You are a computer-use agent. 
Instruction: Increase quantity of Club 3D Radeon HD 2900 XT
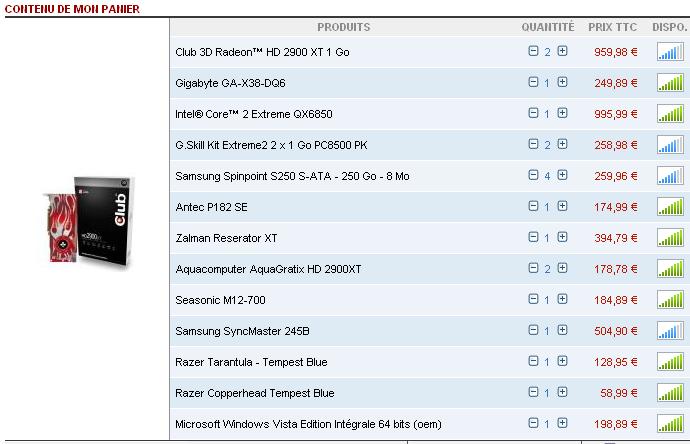point(562,51)
